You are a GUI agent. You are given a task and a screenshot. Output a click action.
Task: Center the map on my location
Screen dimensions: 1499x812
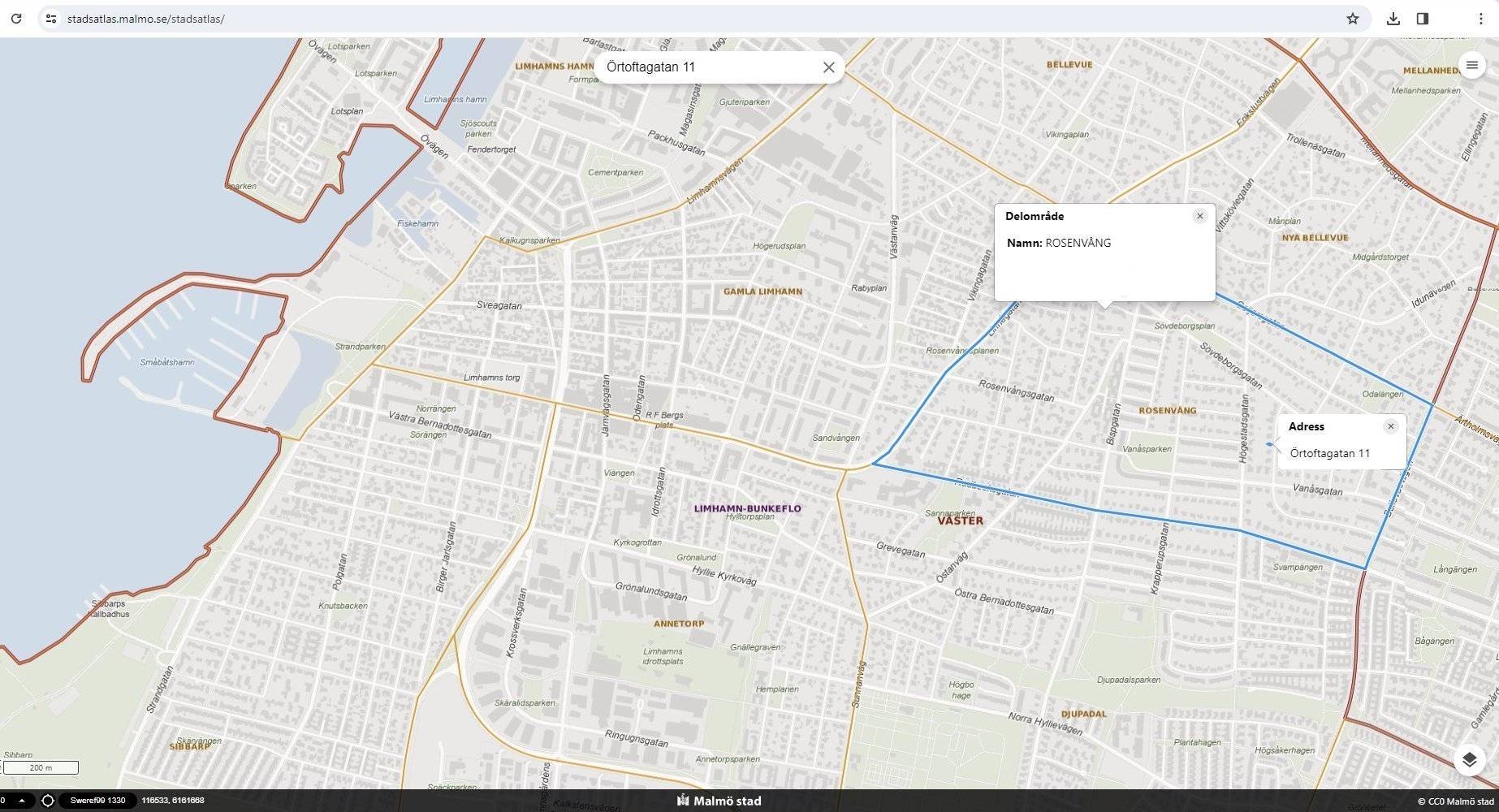click(48, 801)
